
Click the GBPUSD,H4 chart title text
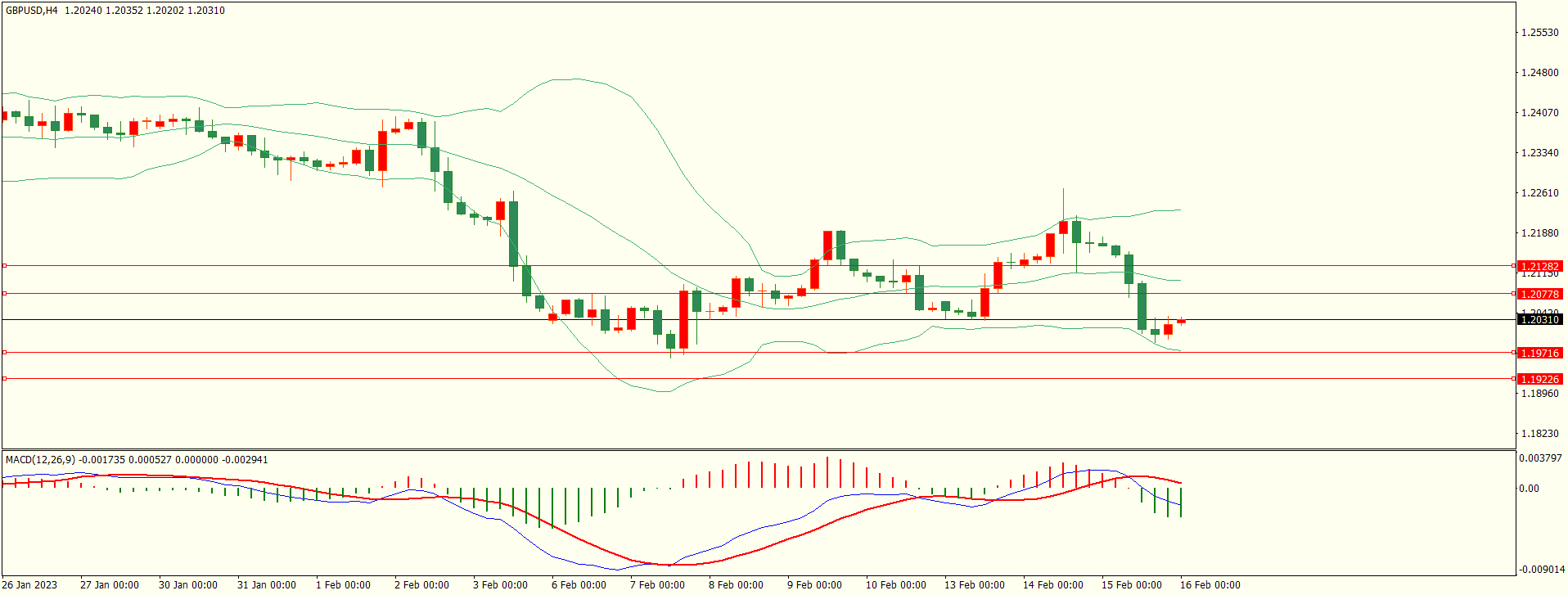coord(32,11)
